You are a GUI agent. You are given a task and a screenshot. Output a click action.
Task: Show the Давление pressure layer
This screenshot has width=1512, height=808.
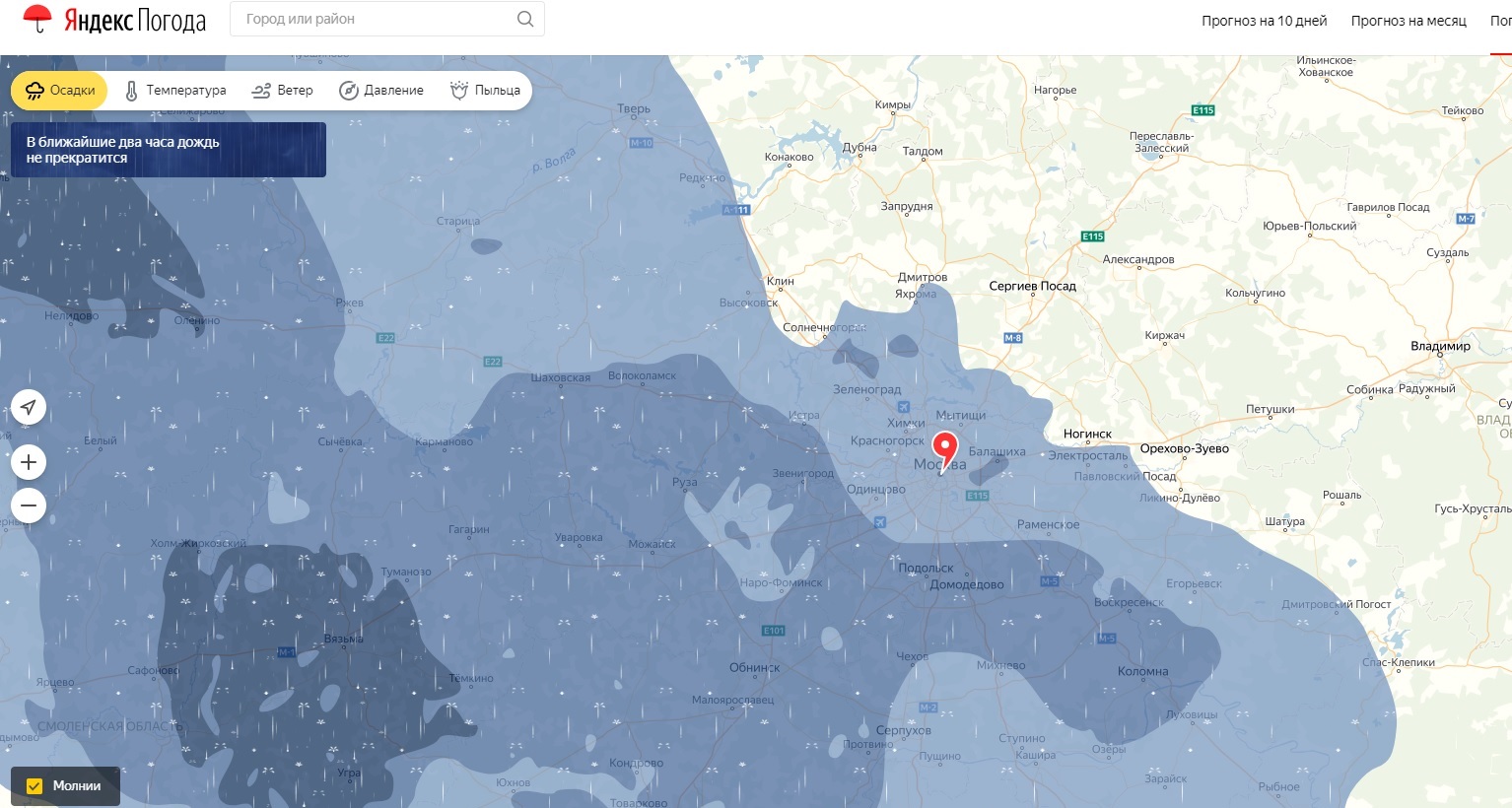(x=381, y=91)
